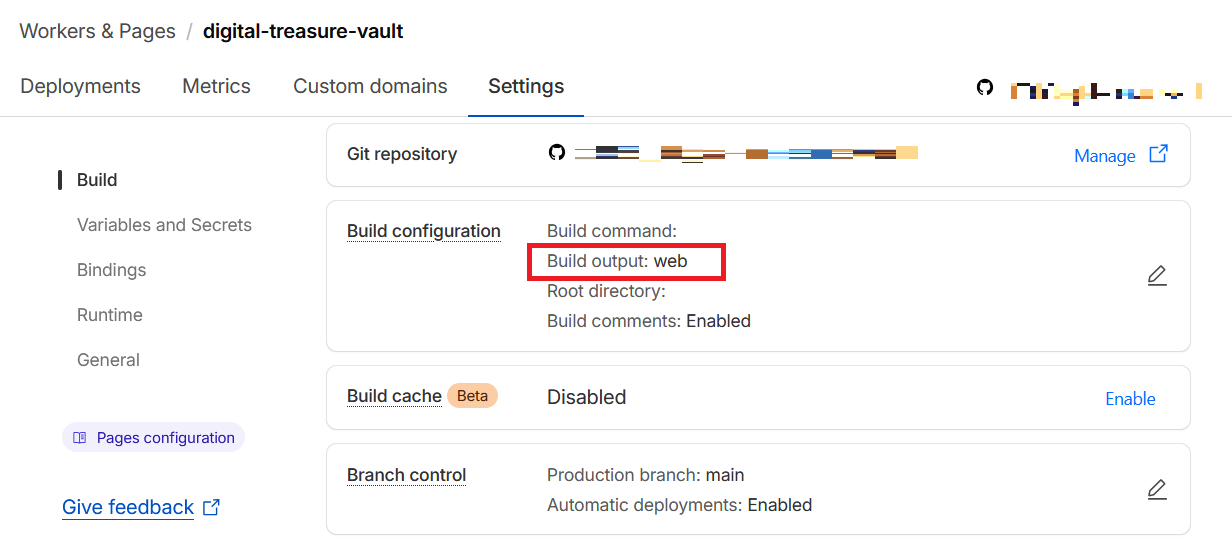The width and height of the screenshot is (1232, 547).
Task: Click the external link icon beside Give feedback
Action: [x=211, y=507]
